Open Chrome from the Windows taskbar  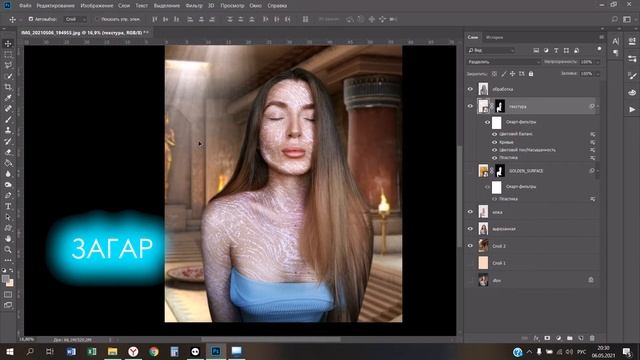pyautogui.click(x=154, y=351)
